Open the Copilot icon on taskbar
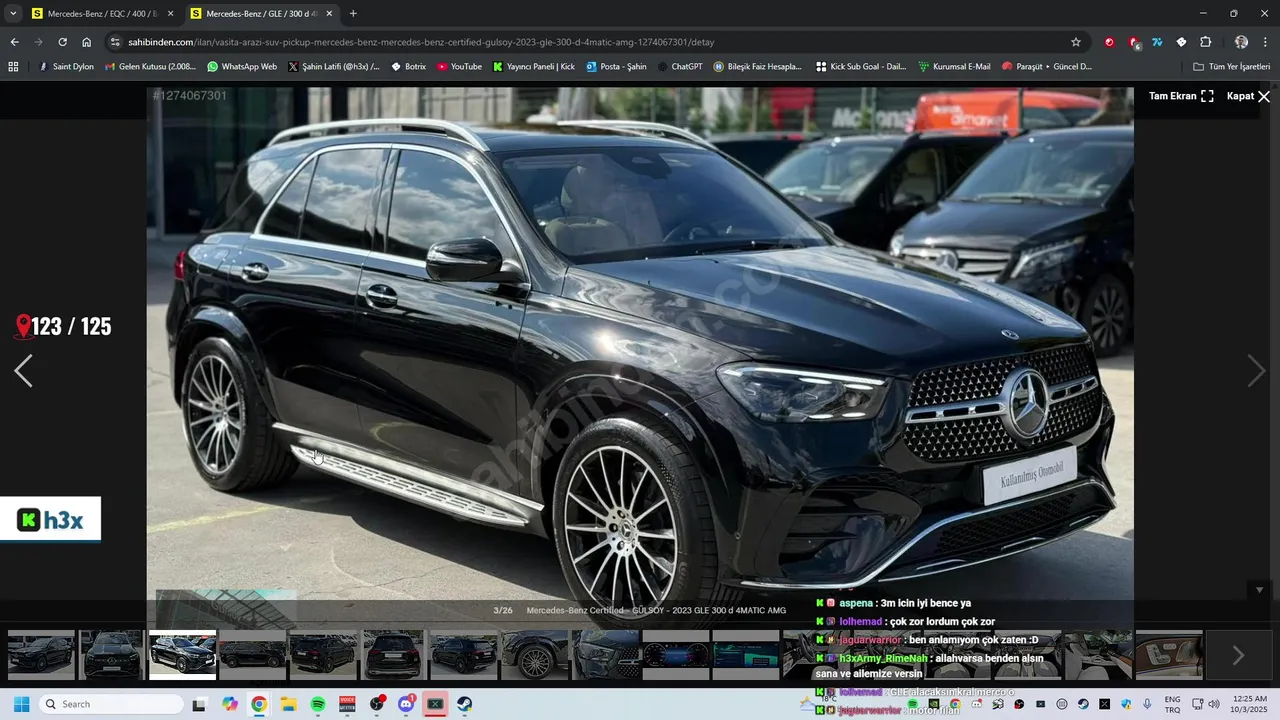The height and width of the screenshot is (720, 1280). pos(230,704)
